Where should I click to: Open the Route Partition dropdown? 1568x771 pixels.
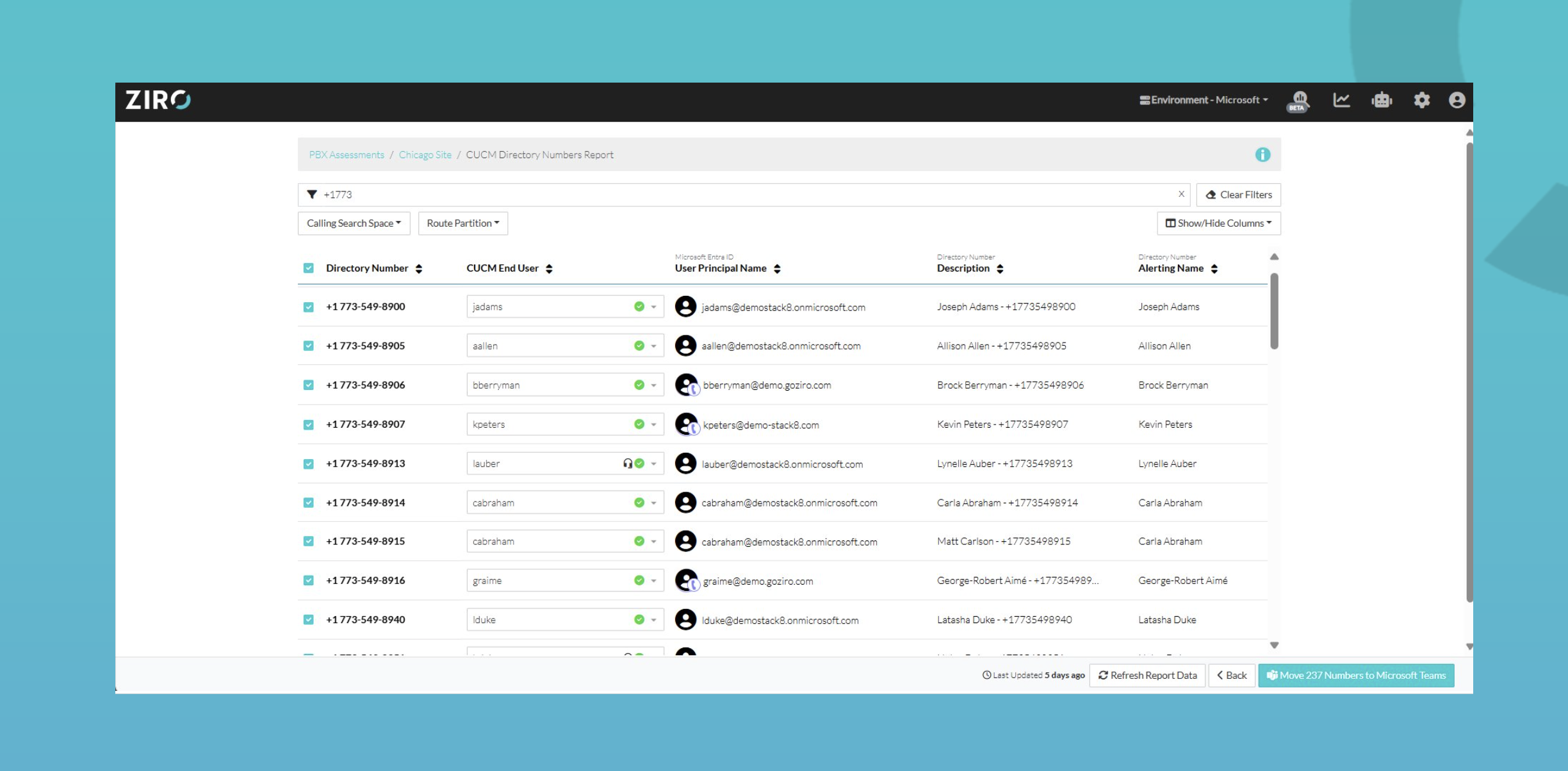coord(463,223)
